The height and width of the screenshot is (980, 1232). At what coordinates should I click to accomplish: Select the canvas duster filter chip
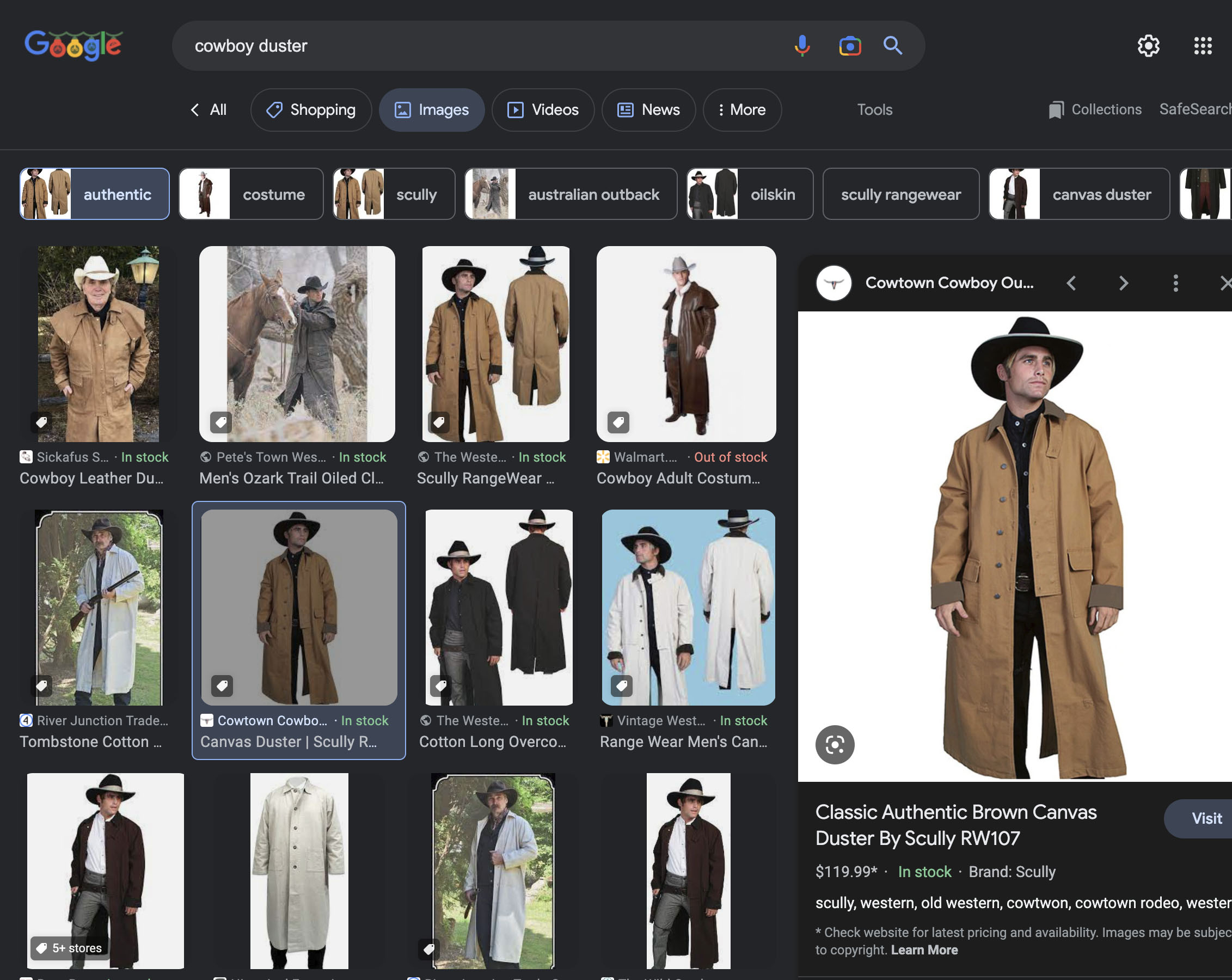[x=1079, y=194]
